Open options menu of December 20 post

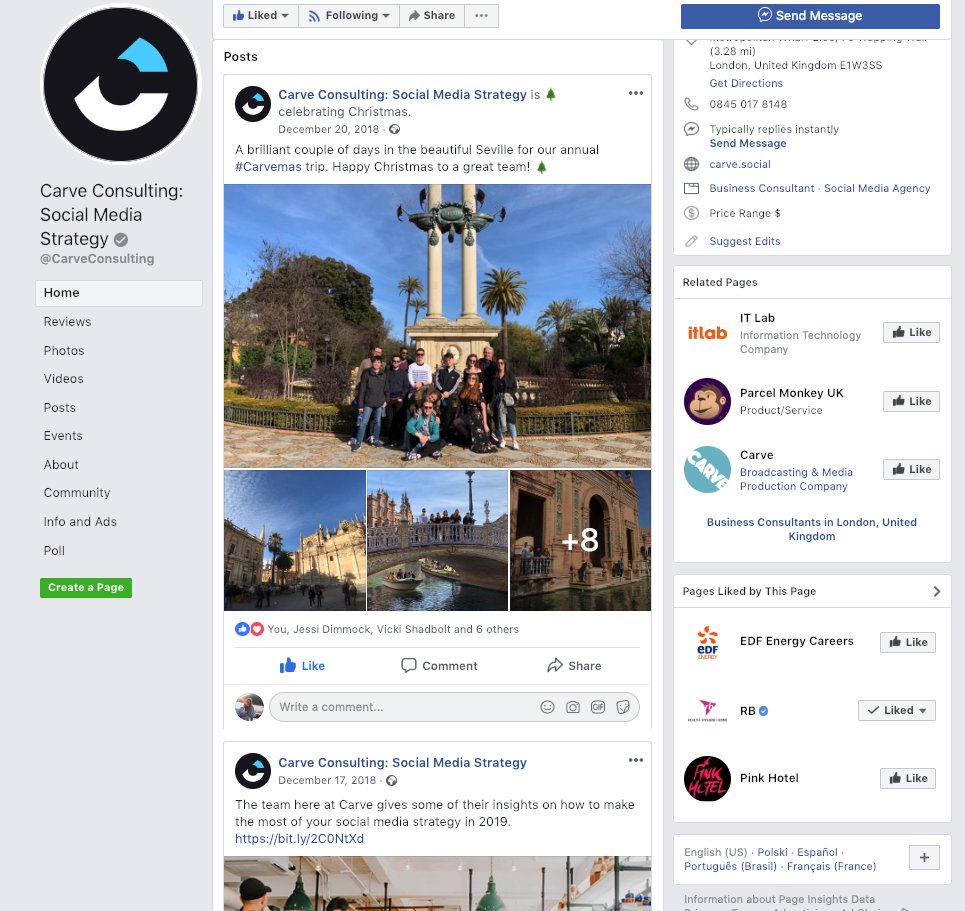click(636, 93)
